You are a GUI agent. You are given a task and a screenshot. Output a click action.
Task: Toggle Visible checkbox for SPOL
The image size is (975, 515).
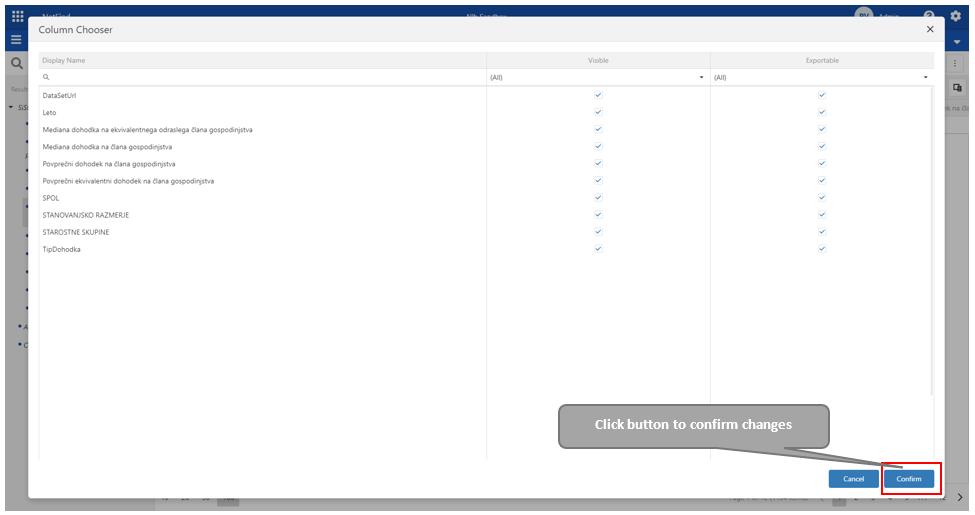pos(598,198)
